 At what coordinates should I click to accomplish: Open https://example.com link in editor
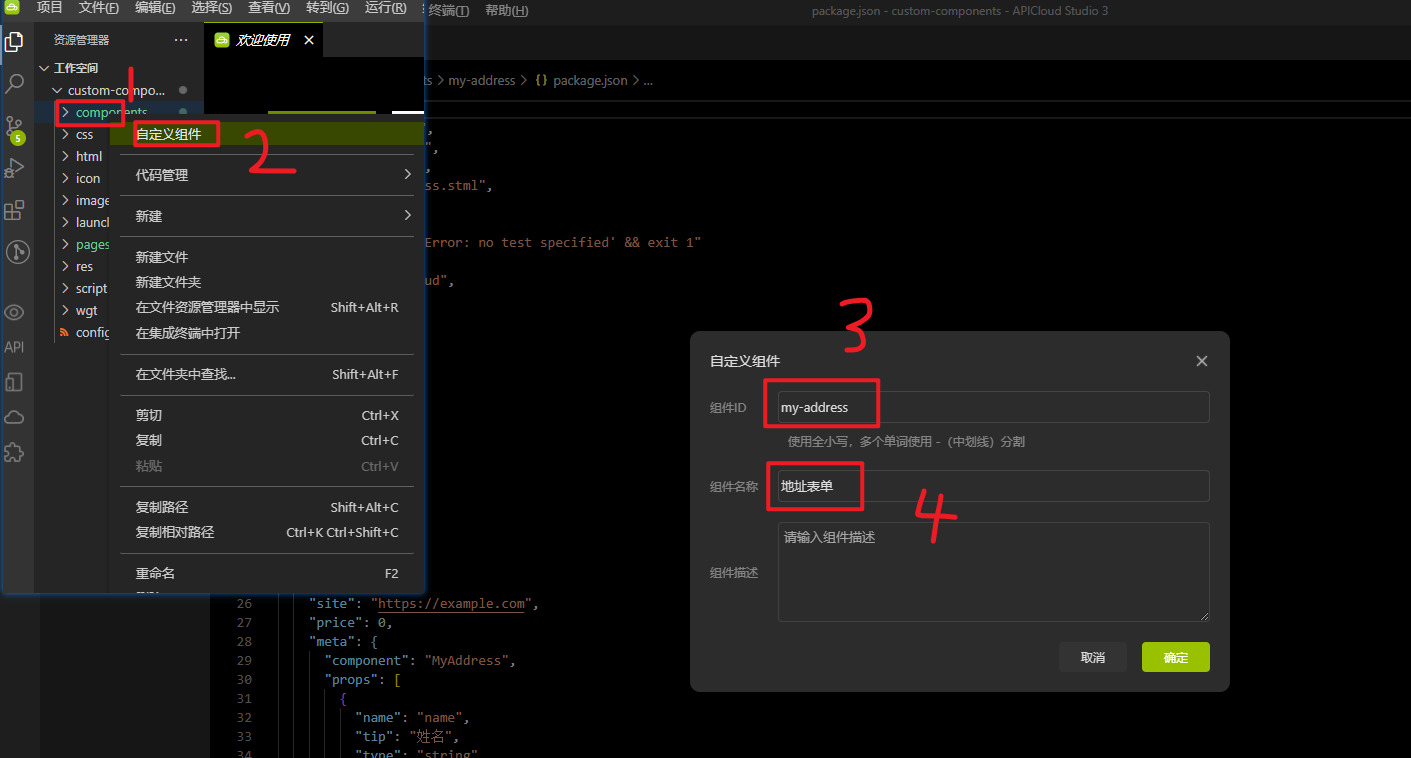[452, 604]
